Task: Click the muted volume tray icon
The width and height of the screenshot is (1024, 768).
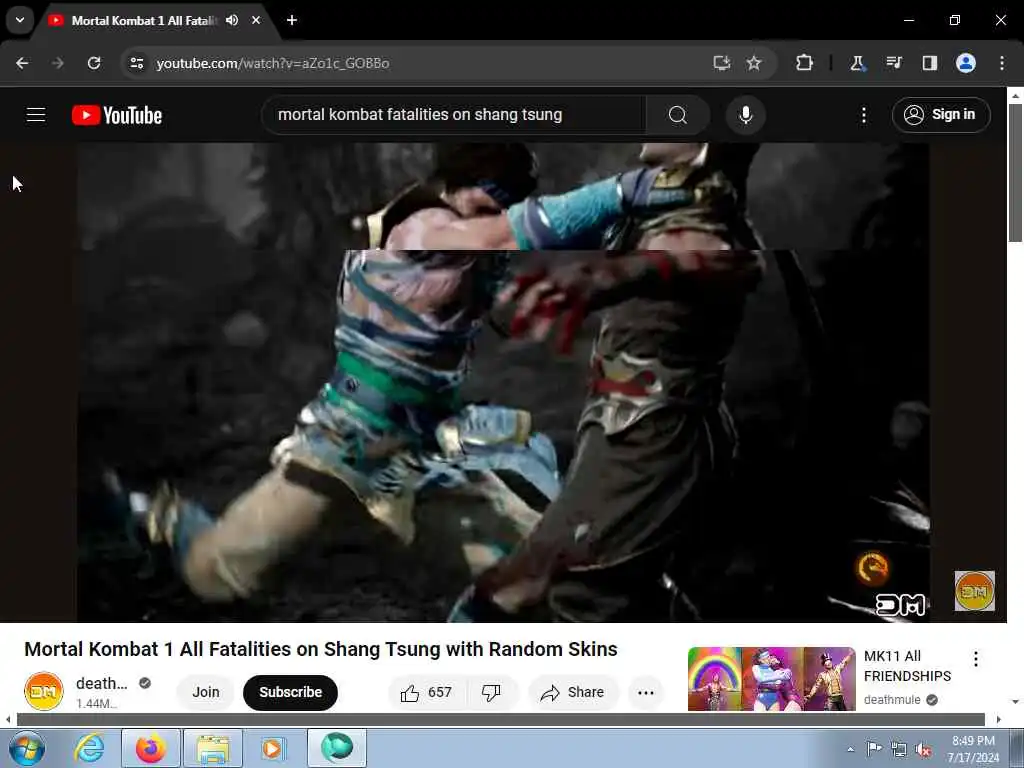Action: click(923, 750)
